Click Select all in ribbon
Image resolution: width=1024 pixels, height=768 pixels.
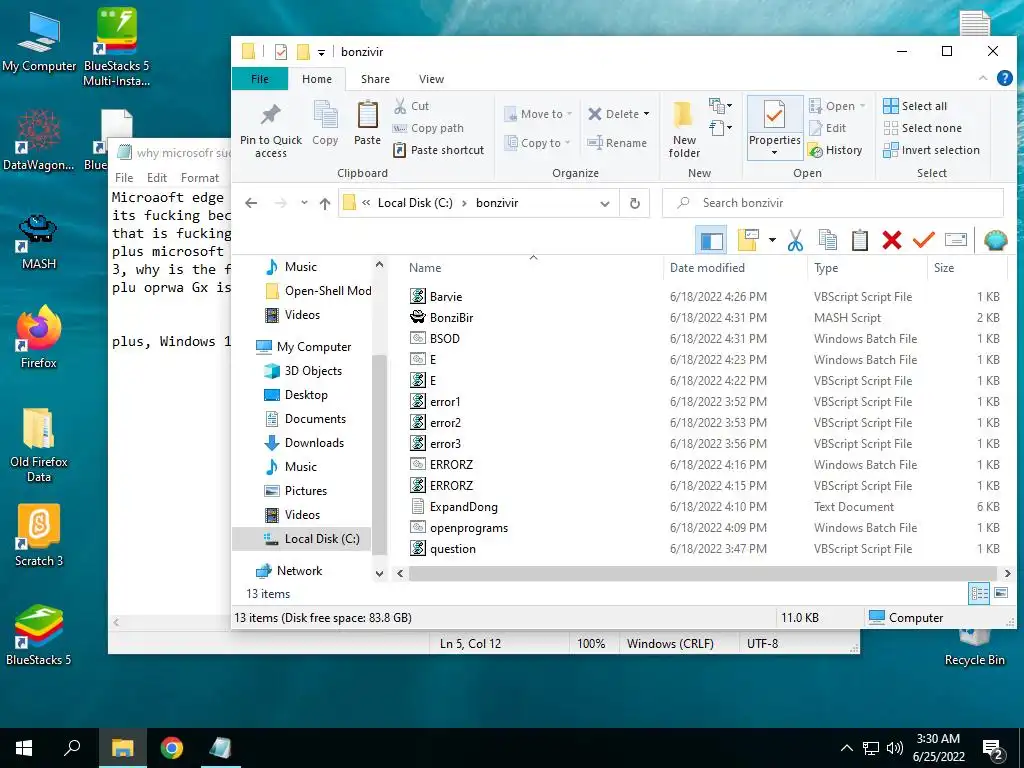click(x=915, y=106)
